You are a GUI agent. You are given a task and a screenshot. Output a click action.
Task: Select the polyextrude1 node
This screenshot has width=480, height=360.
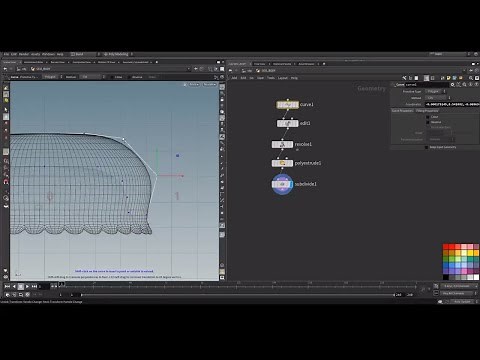[x=282, y=163]
